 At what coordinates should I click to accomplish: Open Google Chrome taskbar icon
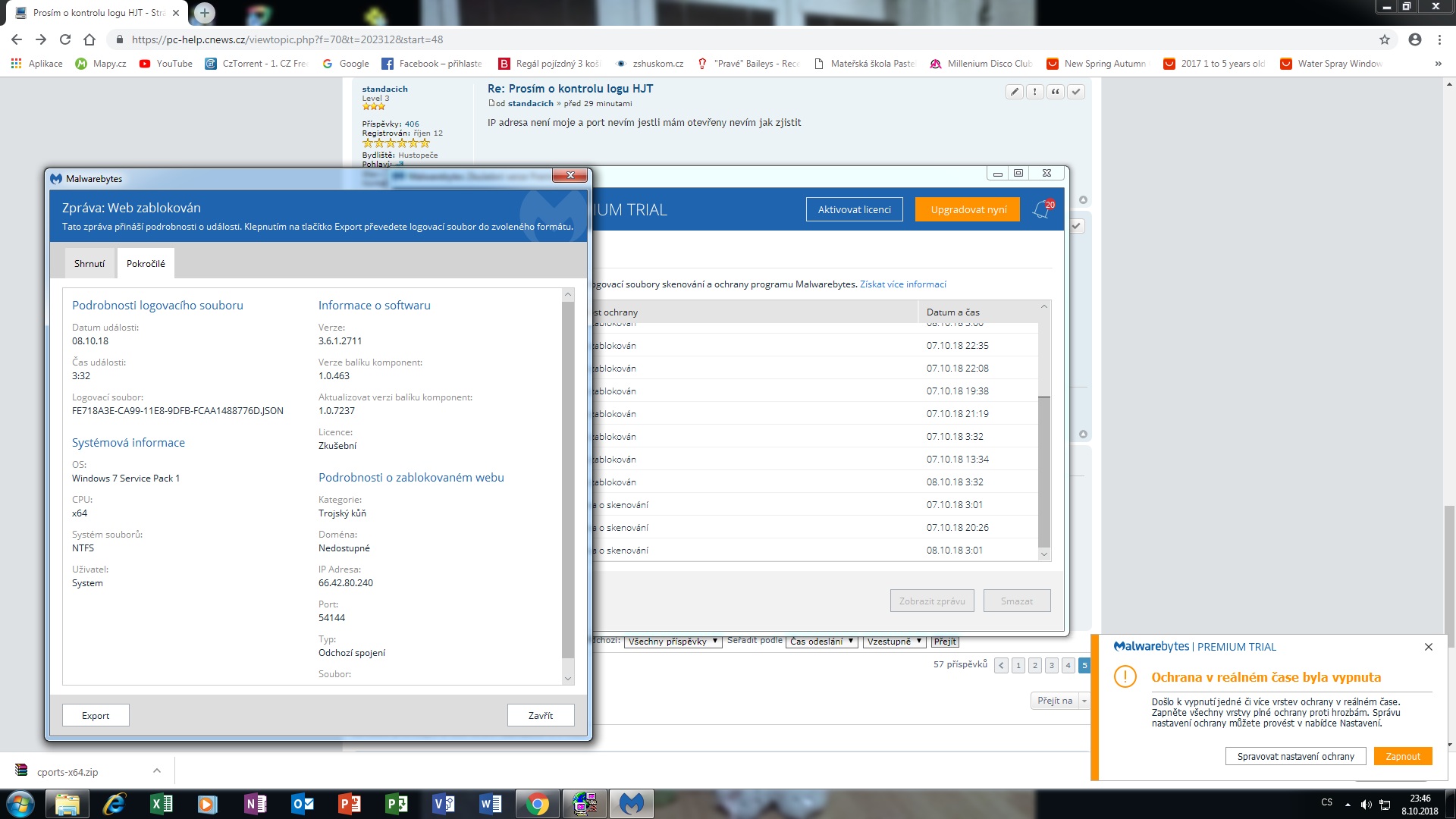tap(538, 804)
